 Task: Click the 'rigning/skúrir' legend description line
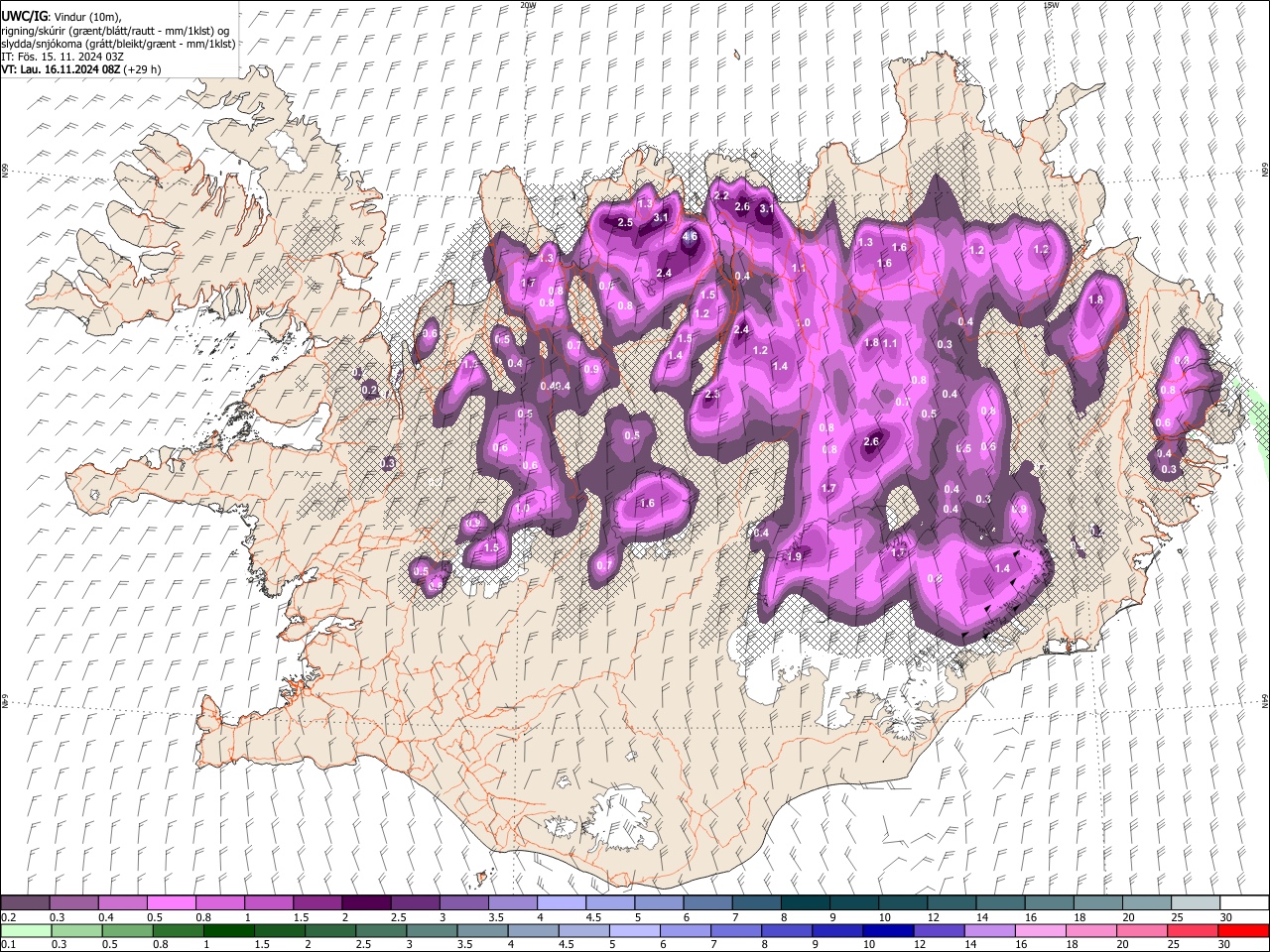coord(115,30)
